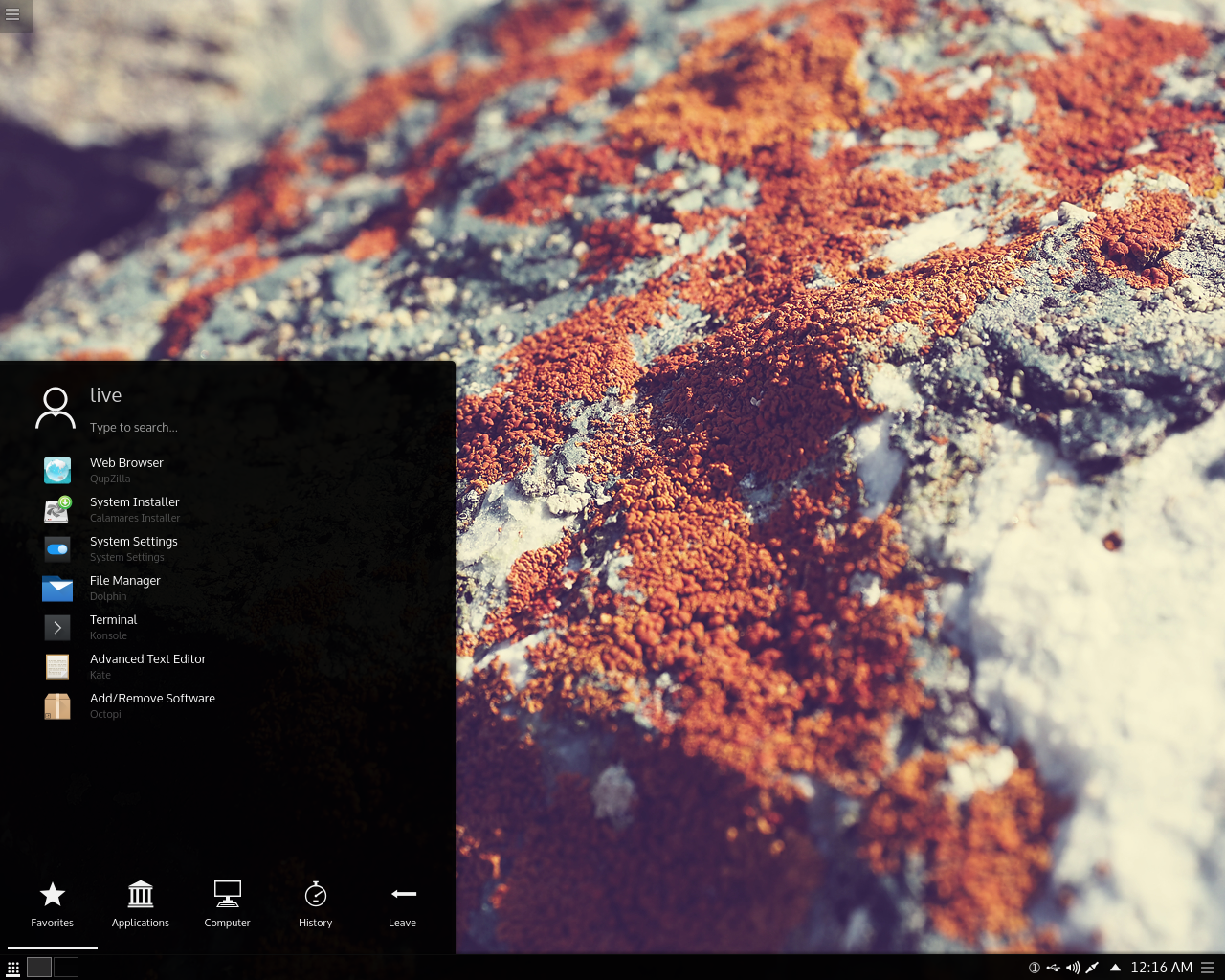Launch the Konsole Terminal icon
This screenshot has width=1225, height=980.
[x=57, y=627]
